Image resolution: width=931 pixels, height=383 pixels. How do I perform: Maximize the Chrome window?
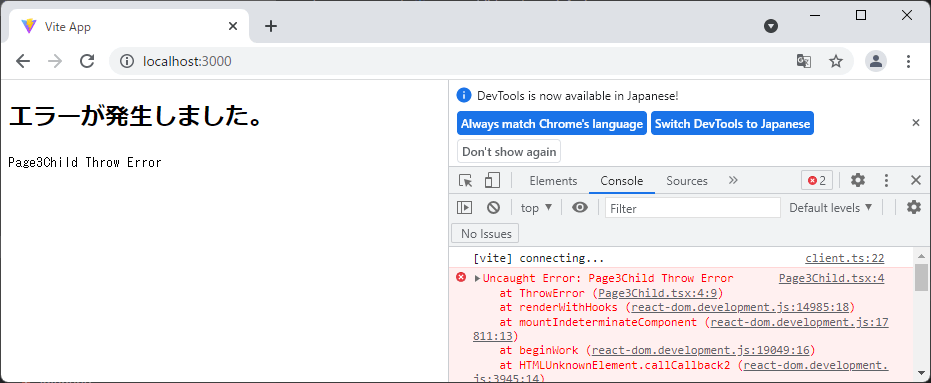click(x=860, y=15)
